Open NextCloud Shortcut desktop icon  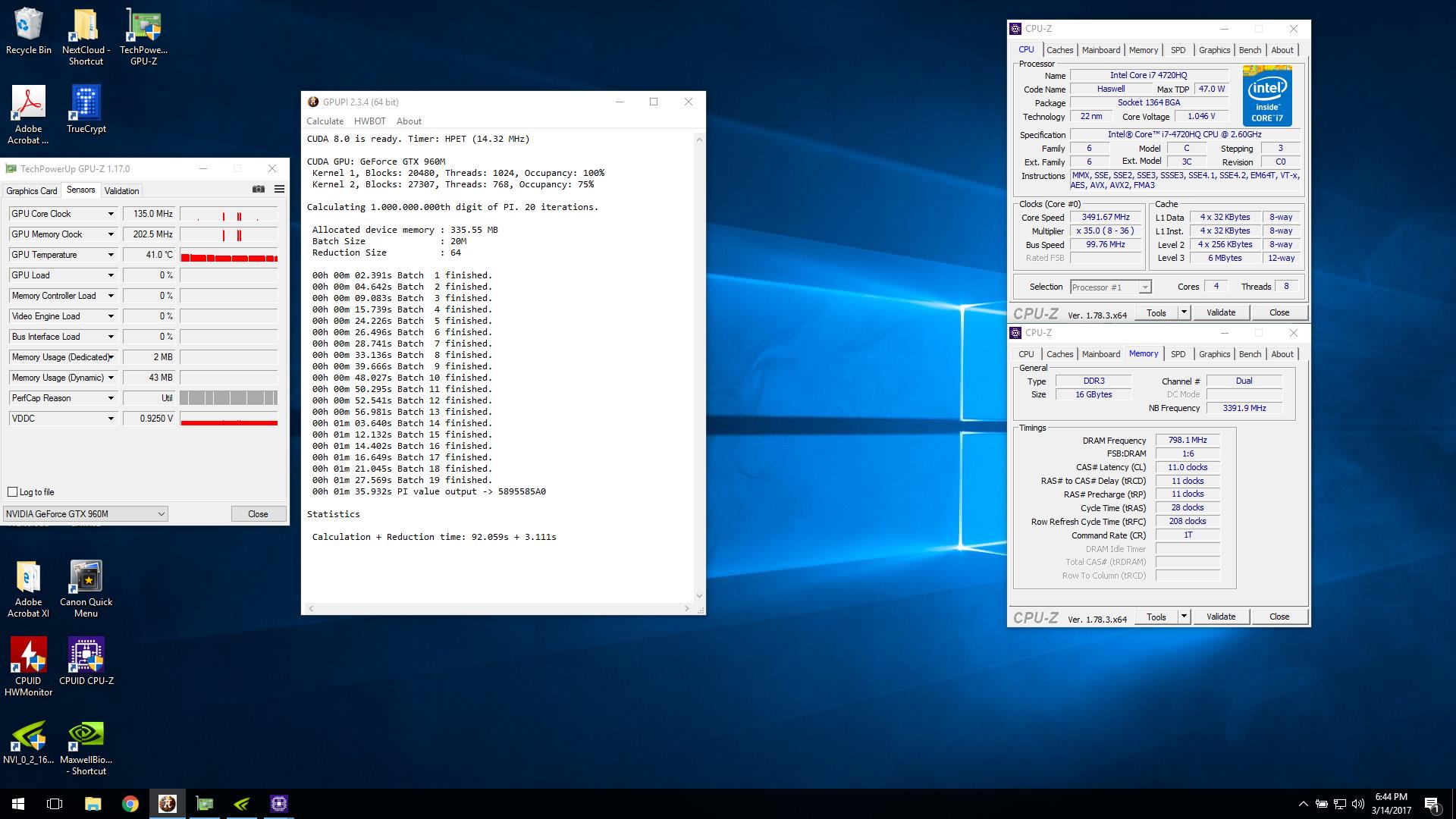(x=86, y=37)
